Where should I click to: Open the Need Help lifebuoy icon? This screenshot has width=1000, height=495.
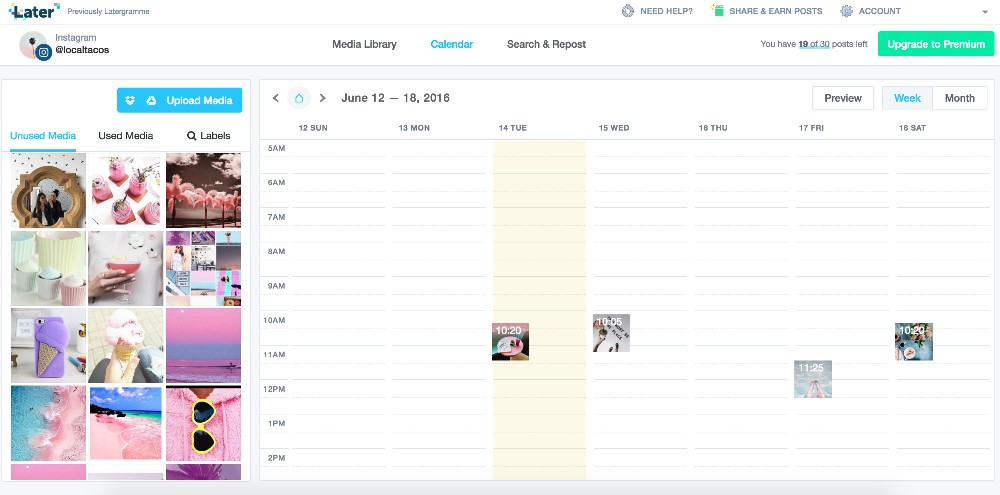pos(628,11)
